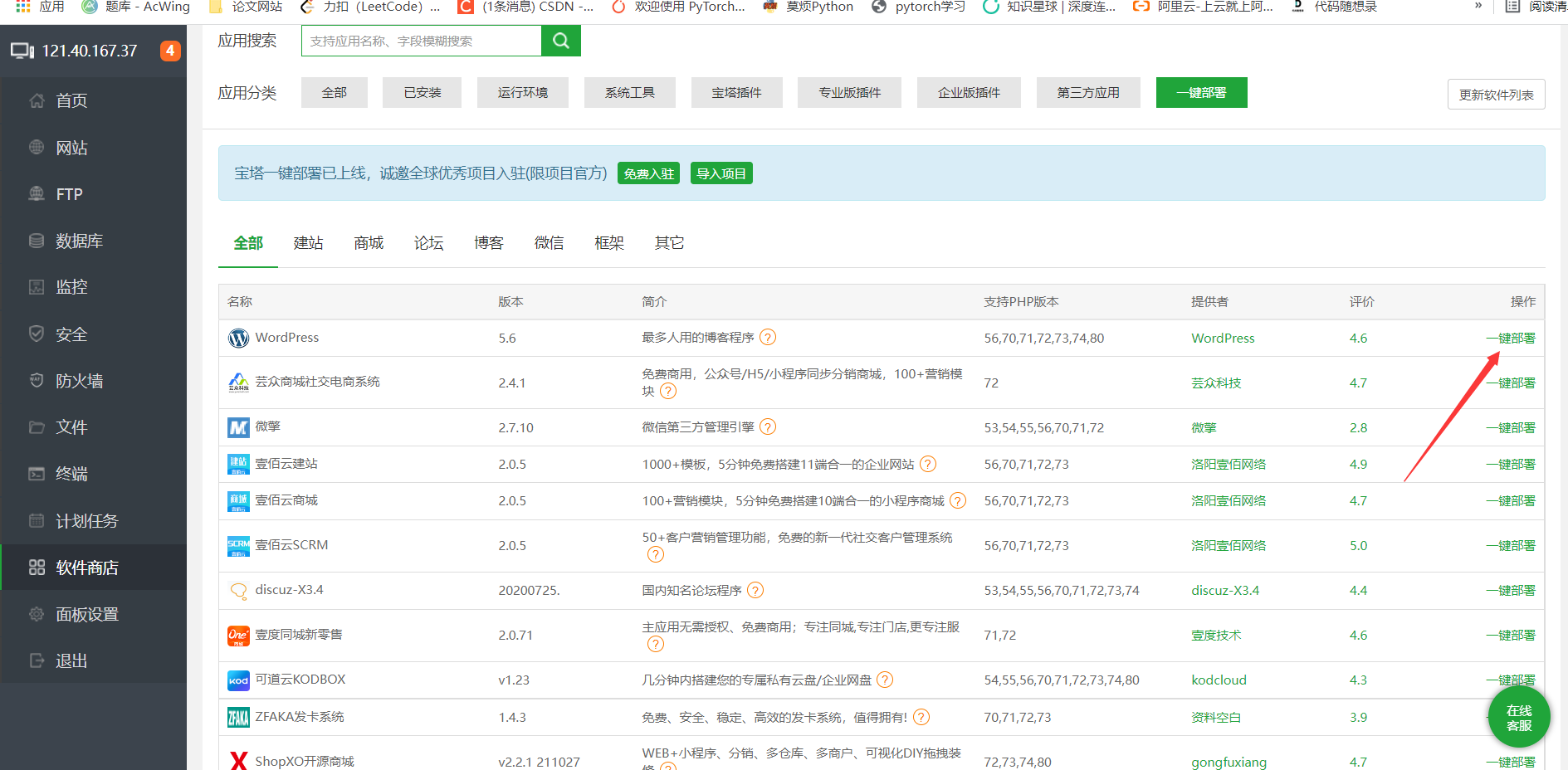Click the discuz-X3.4 app icon
The width and height of the screenshot is (1568, 770).
pyautogui.click(x=238, y=591)
